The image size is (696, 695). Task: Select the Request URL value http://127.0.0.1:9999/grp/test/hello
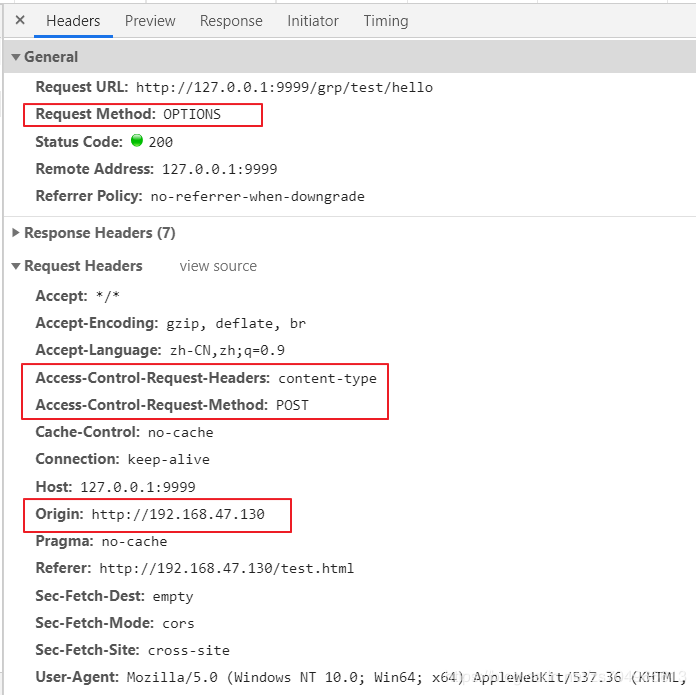click(x=285, y=87)
